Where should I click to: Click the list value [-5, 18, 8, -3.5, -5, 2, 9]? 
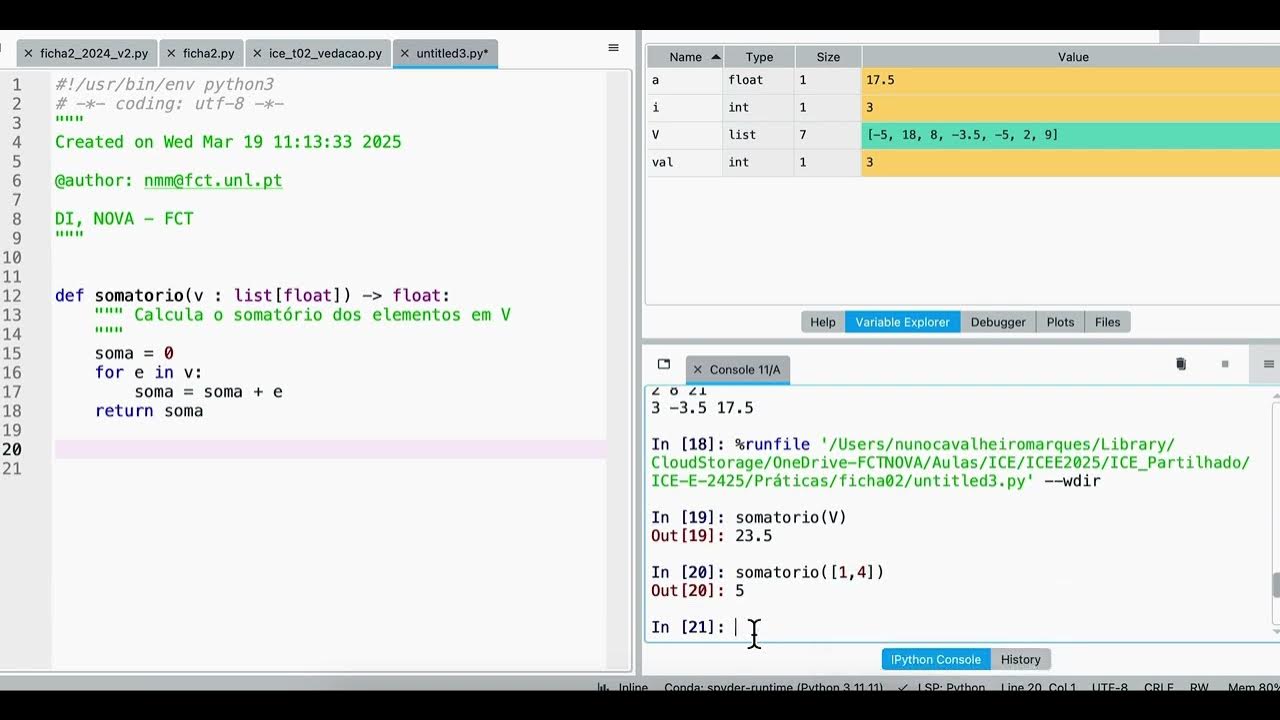click(x=1071, y=135)
